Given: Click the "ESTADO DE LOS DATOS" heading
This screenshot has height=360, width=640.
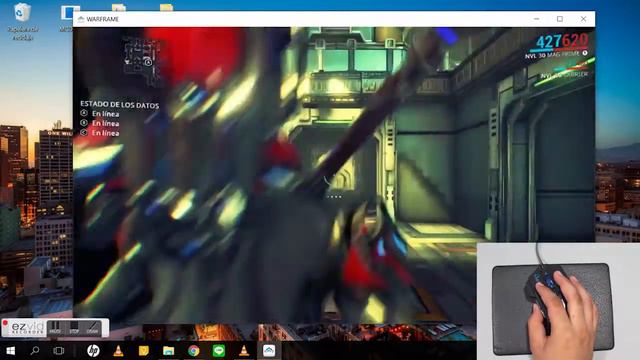Looking at the screenshot, I should pos(120,105).
